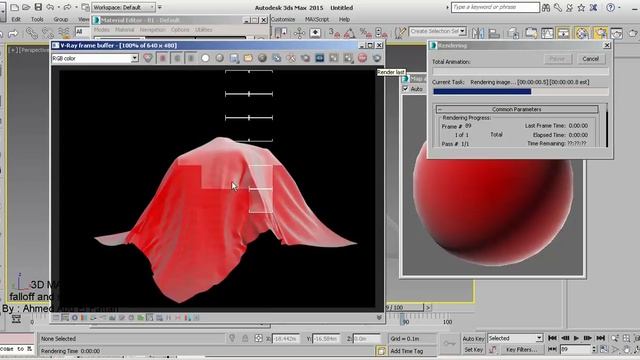Save image icon in V-Ray frame buffer

234,58
